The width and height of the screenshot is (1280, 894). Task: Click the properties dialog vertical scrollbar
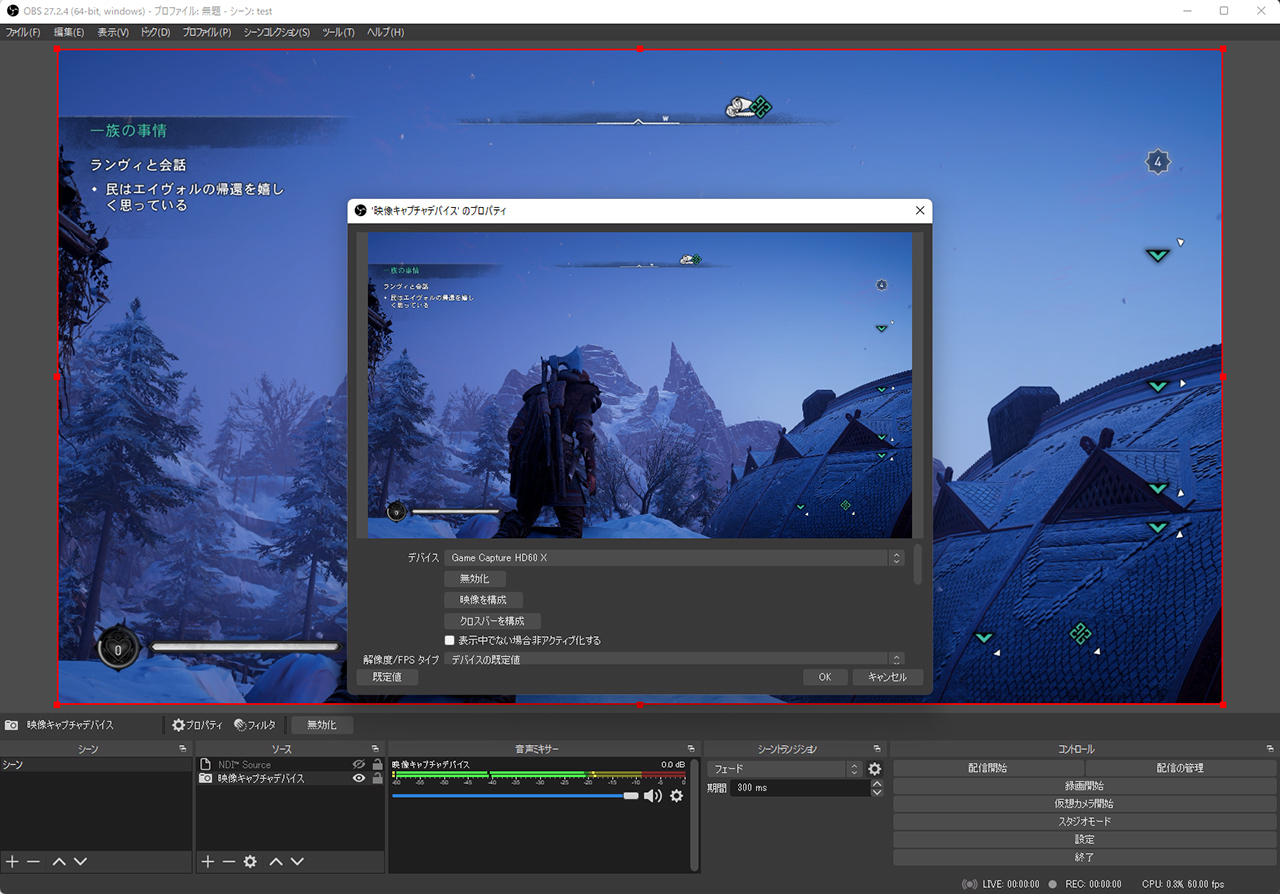[918, 563]
